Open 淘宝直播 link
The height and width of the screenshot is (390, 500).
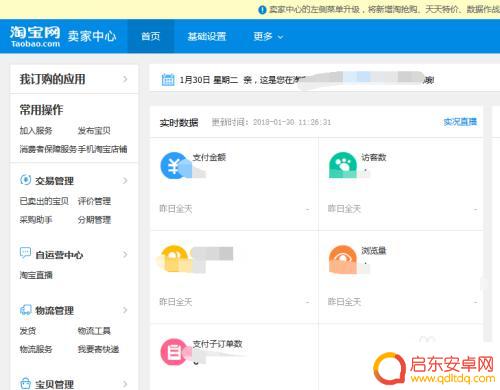(x=36, y=275)
